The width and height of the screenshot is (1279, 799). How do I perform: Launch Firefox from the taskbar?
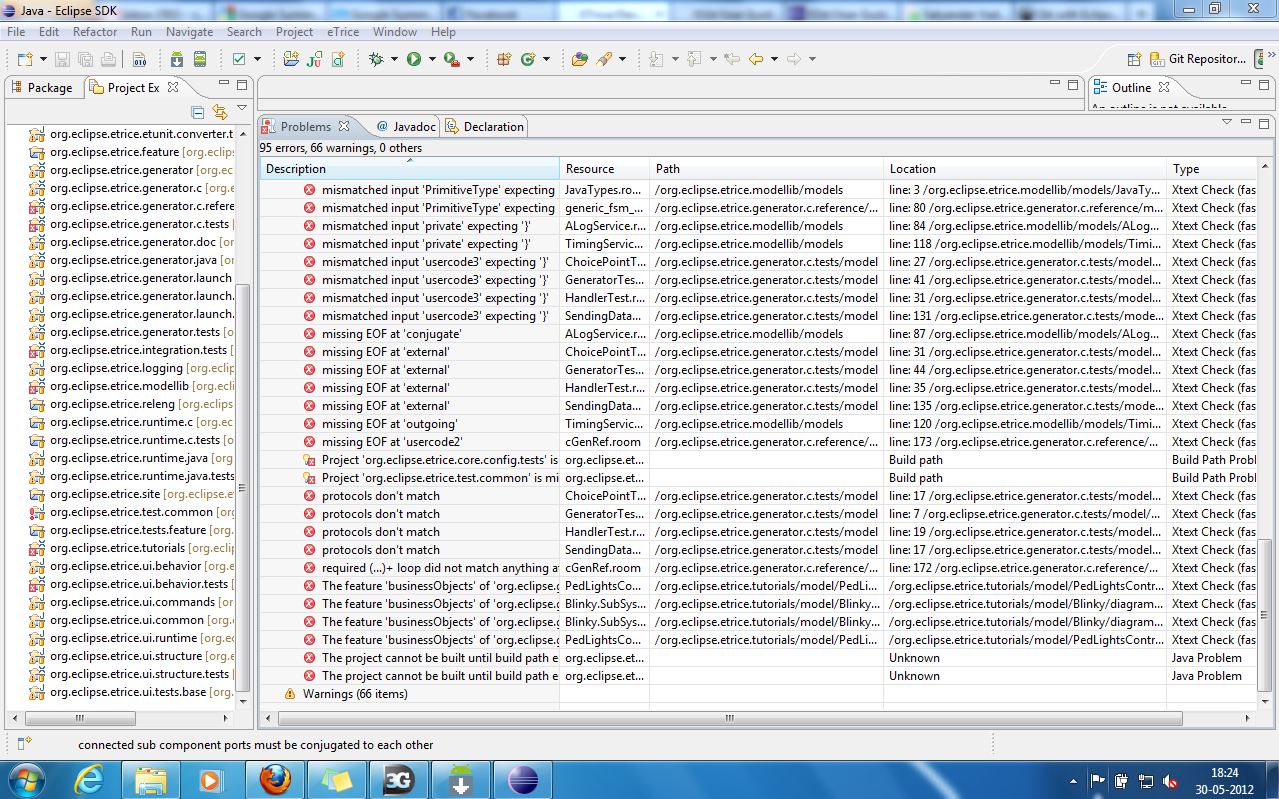click(275, 780)
